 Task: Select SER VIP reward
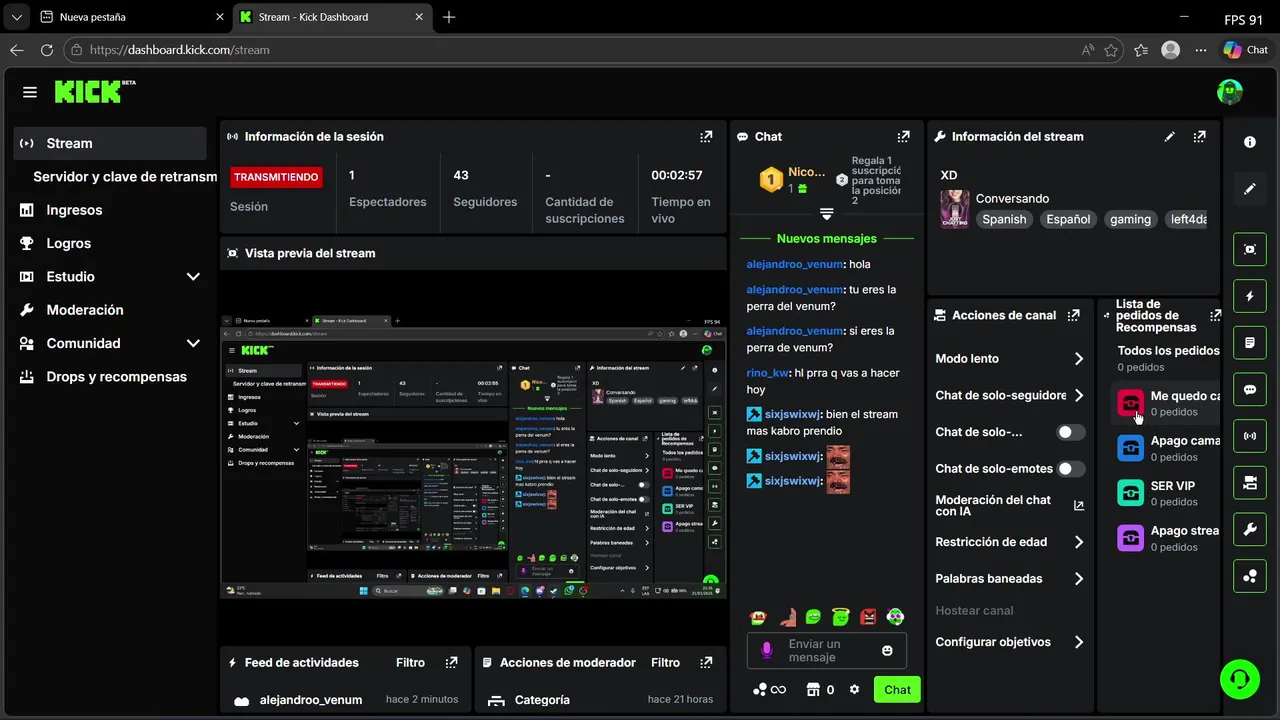click(1168, 493)
